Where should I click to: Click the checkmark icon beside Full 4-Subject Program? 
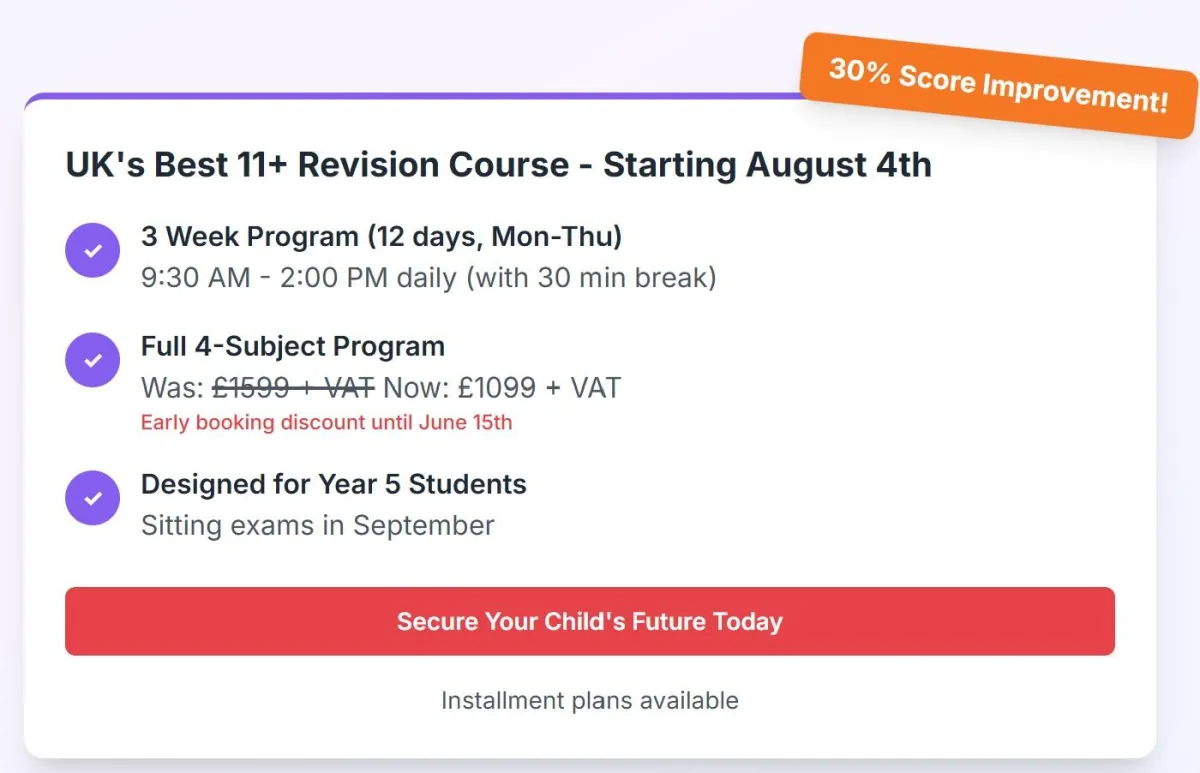[93, 360]
